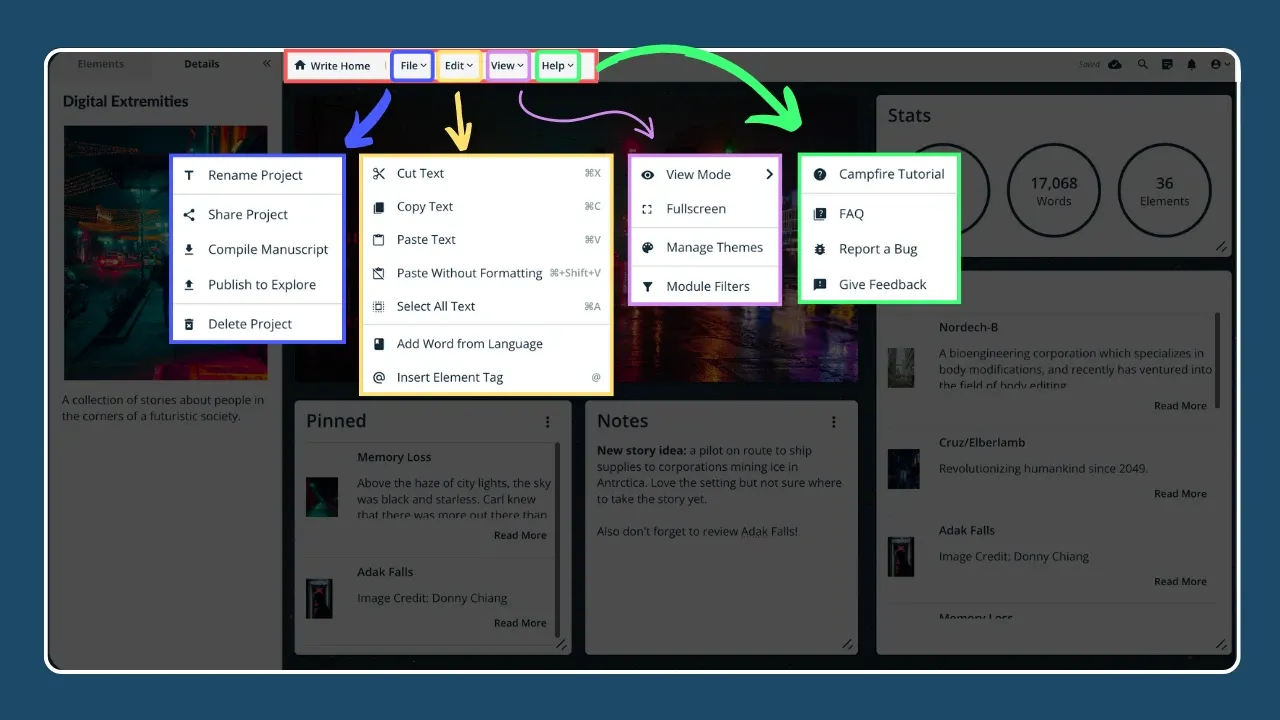Click the Digital Extremities cover image
The width and height of the screenshot is (1280, 720).
[165, 252]
